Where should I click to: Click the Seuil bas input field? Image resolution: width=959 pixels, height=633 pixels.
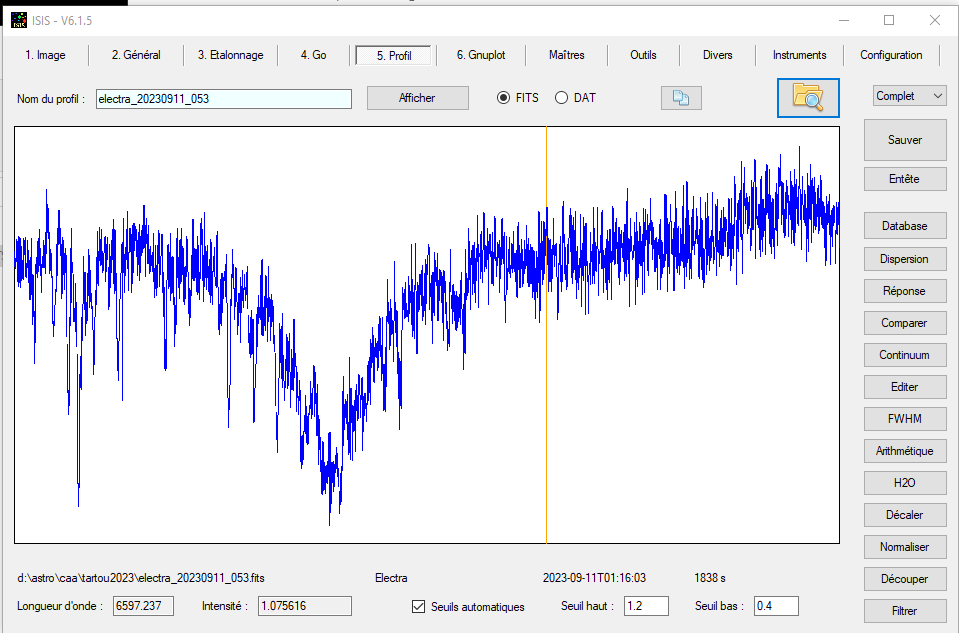776,606
